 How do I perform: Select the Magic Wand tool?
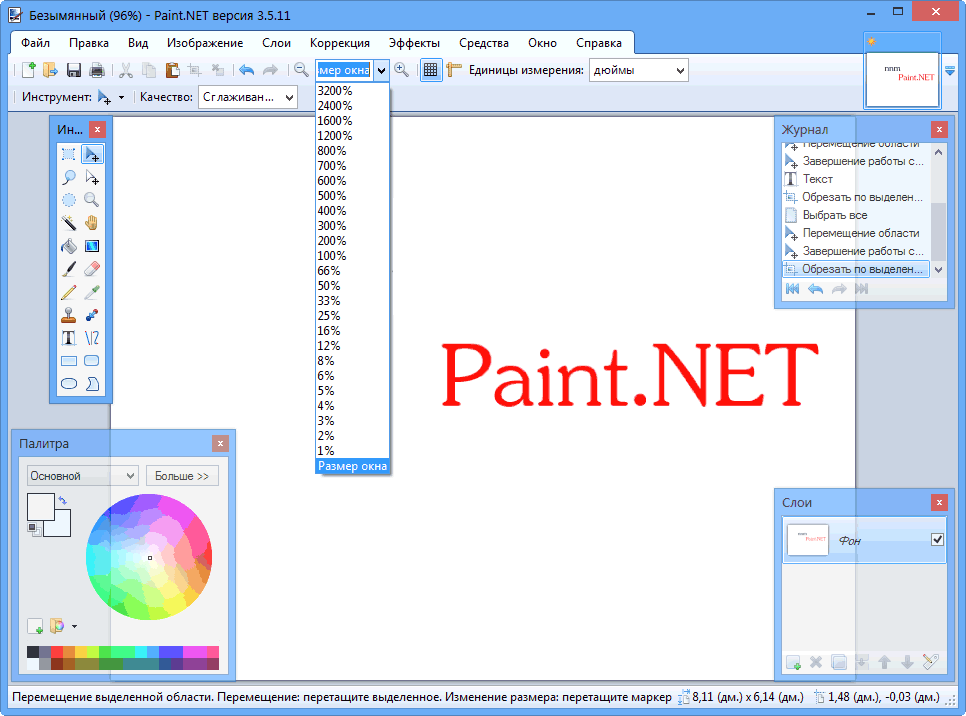pos(68,222)
